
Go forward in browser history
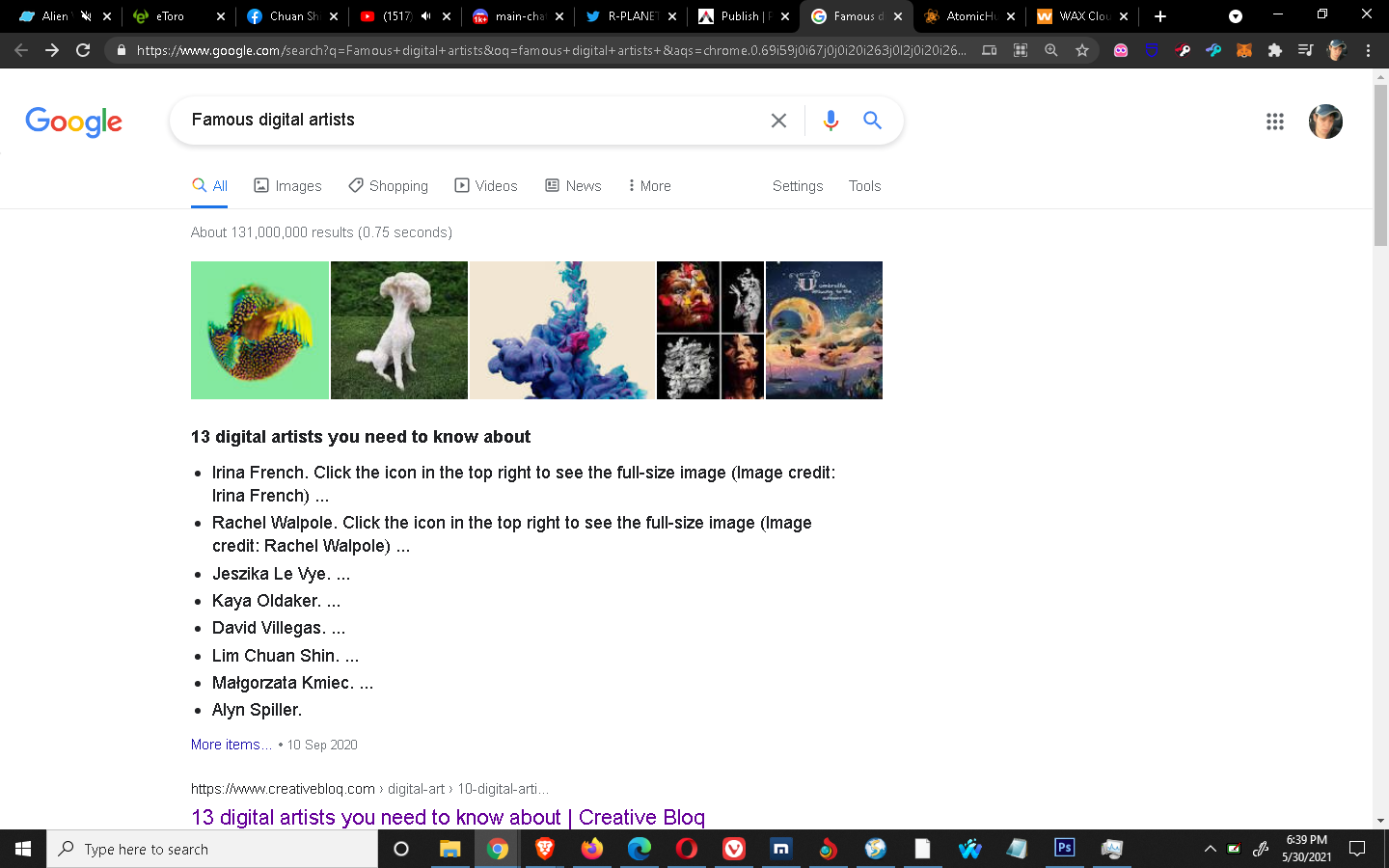point(52,50)
